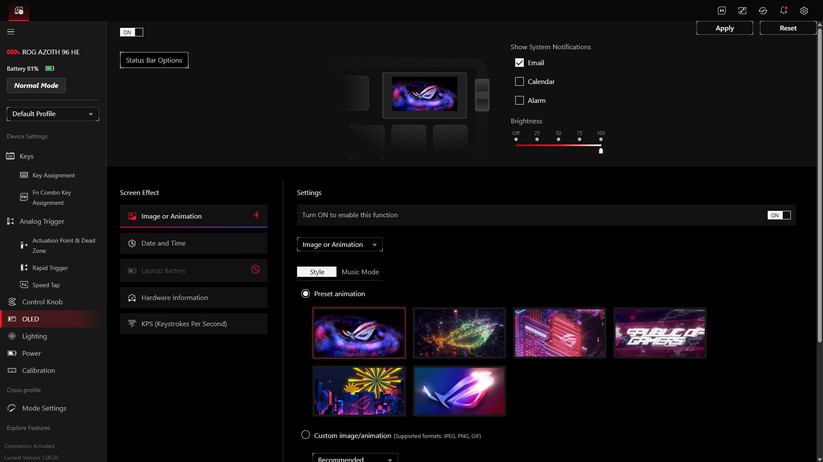Click the Apply button
The image size is (823, 462).
coord(724,28)
